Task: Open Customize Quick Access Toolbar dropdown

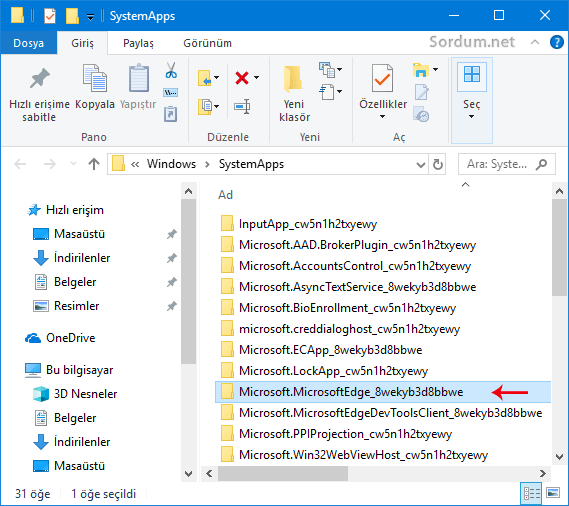Action: [x=90, y=17]
